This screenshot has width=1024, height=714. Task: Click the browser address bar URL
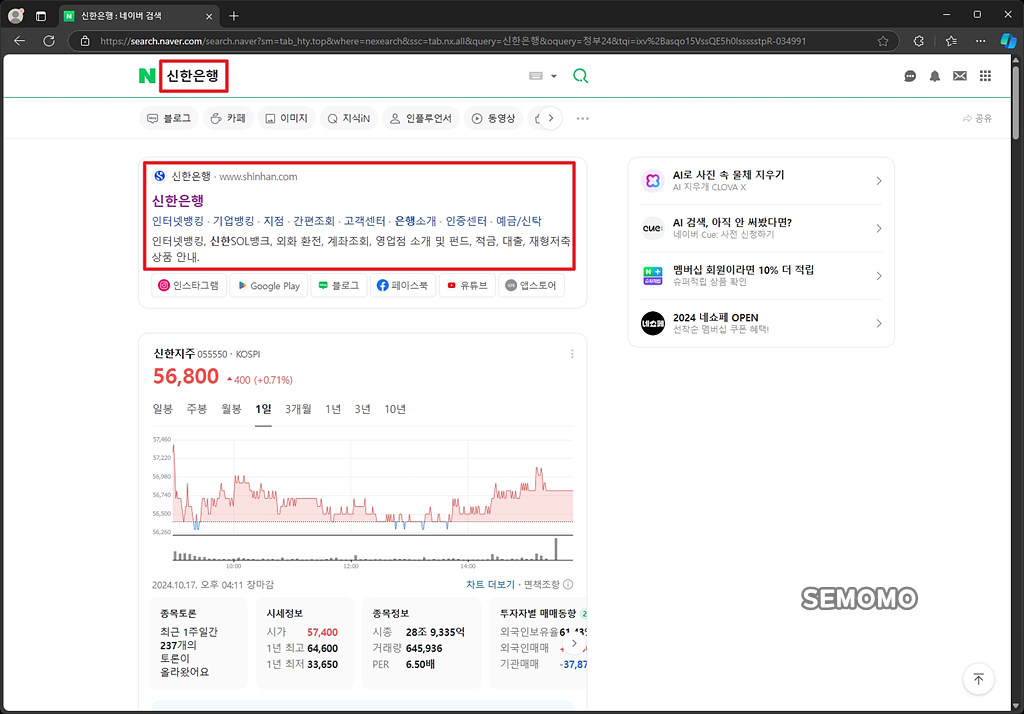coord(453,41)
